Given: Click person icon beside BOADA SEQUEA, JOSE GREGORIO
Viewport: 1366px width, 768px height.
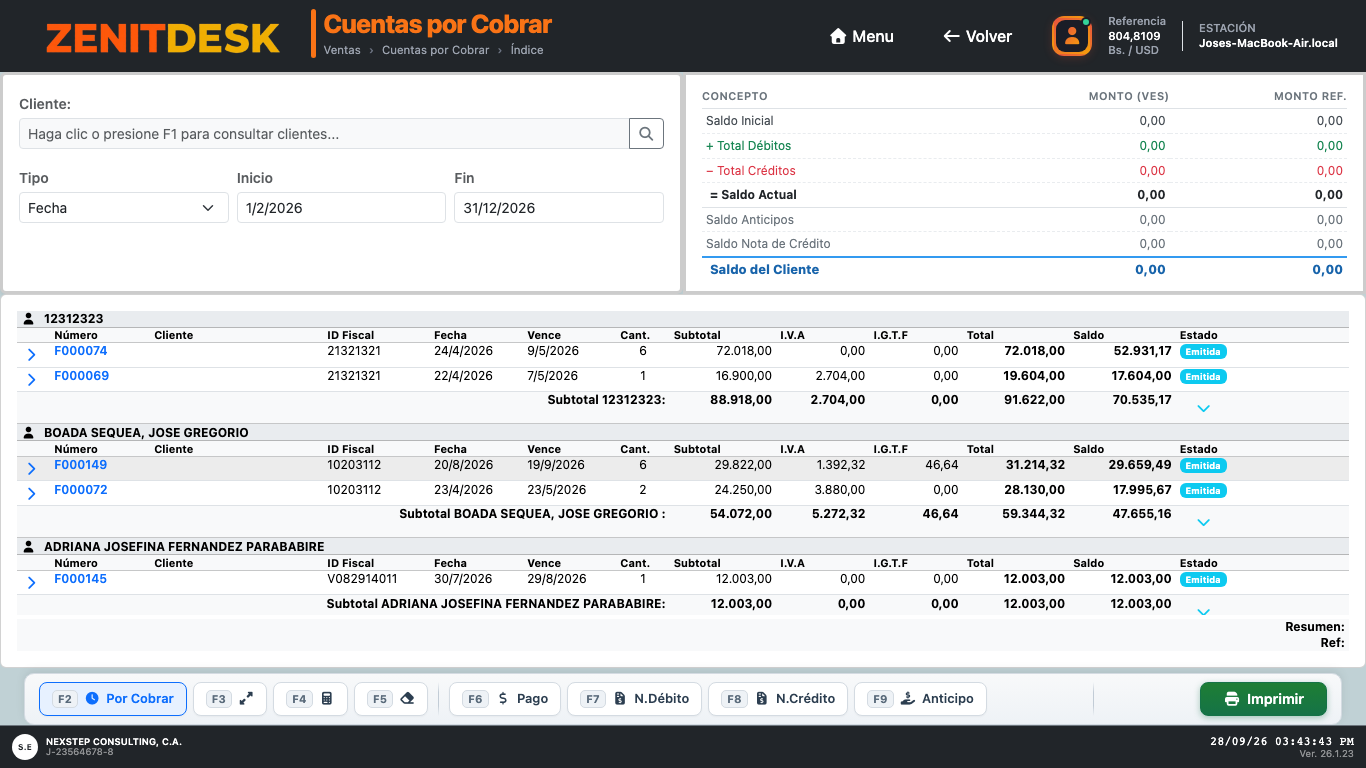Looking at the screenshot, I should point(30,433).
